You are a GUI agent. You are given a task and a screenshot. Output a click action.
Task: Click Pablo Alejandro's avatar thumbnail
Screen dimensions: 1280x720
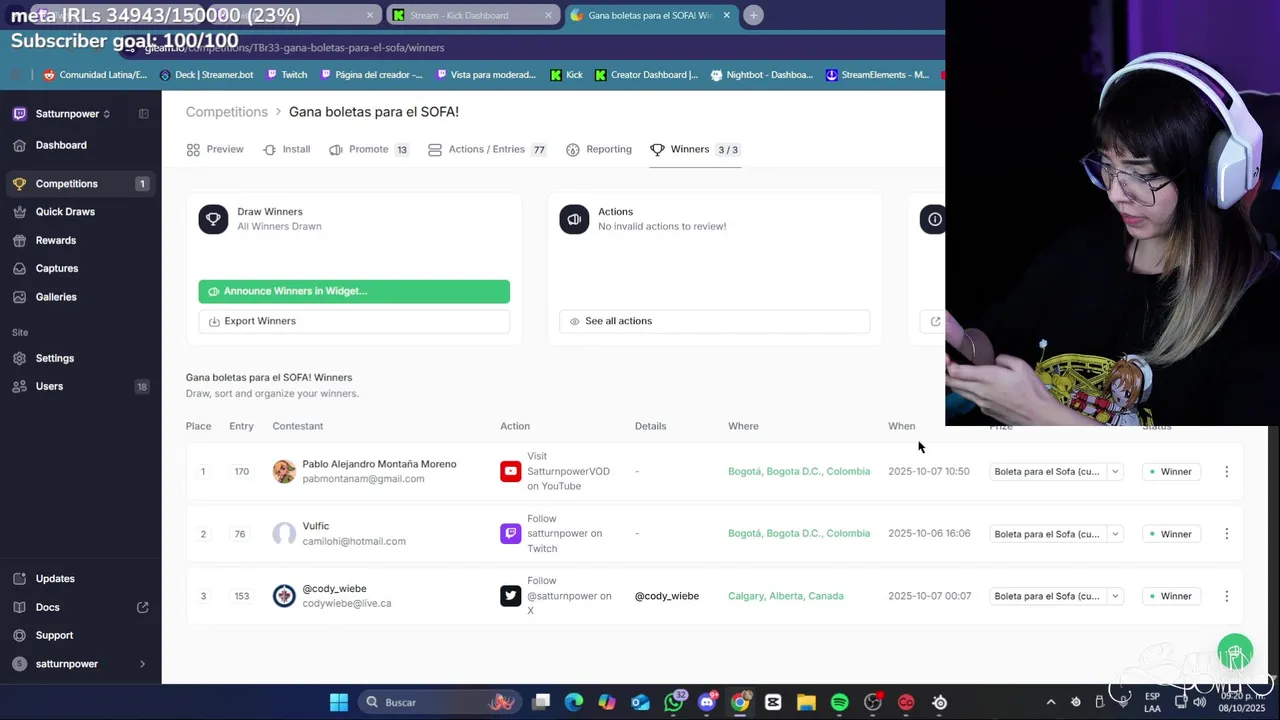(284, 471)
